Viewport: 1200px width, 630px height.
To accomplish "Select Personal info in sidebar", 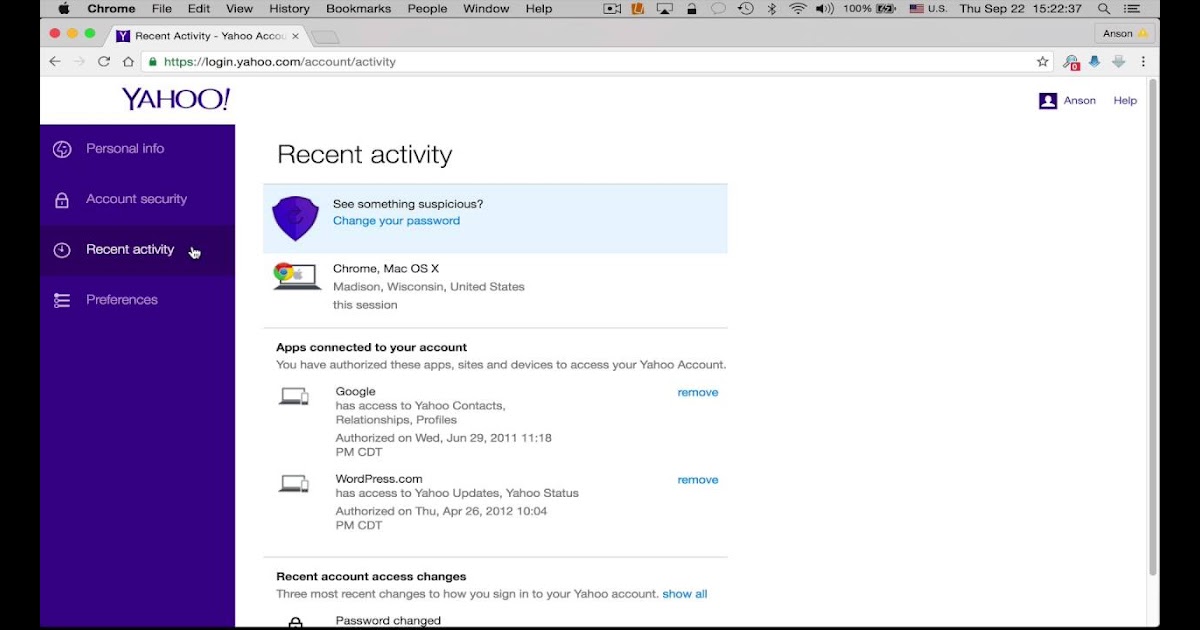I will 137,149.
